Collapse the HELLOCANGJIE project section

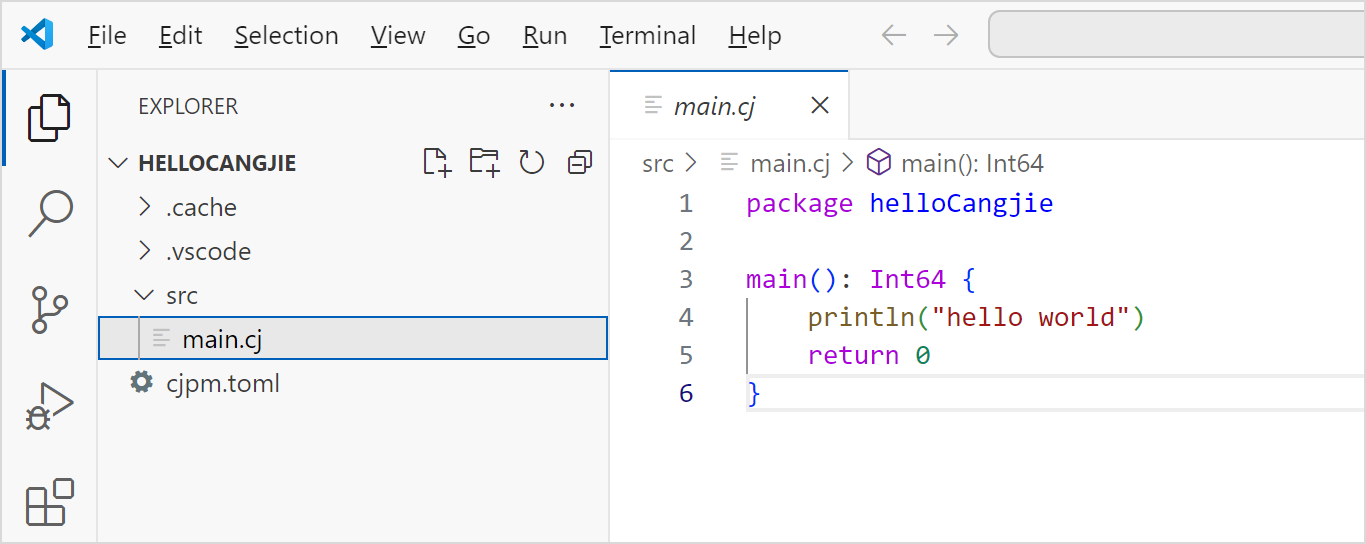216,163
